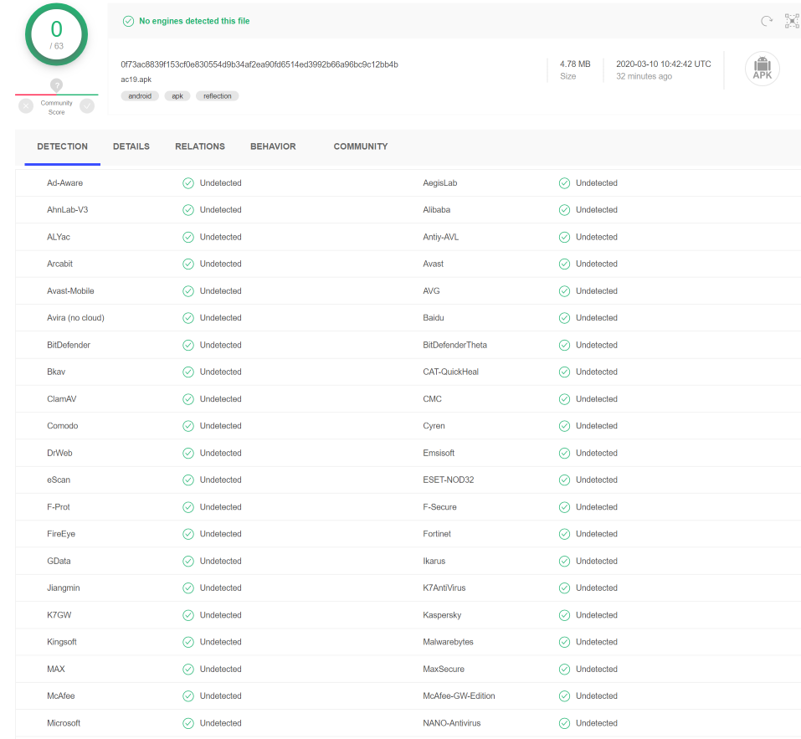Click the AVG undetected check icon
Screen dimensions: 801x739
pyautogui.click(x=564, y=291)
